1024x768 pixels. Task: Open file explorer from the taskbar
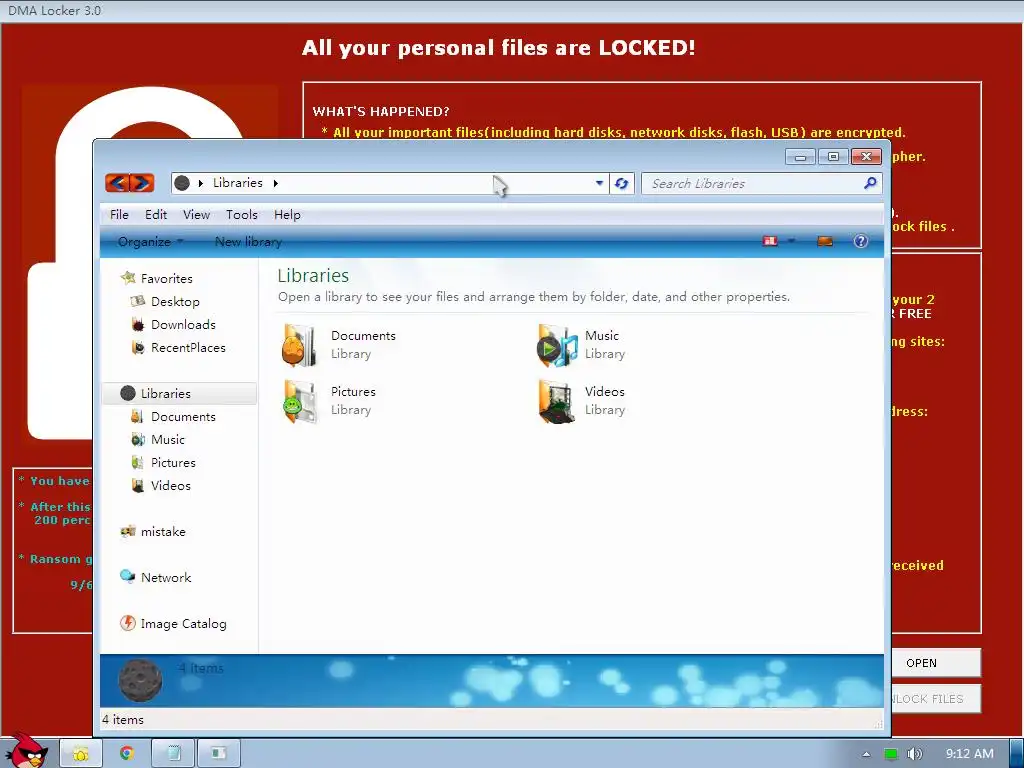point(81,753)
